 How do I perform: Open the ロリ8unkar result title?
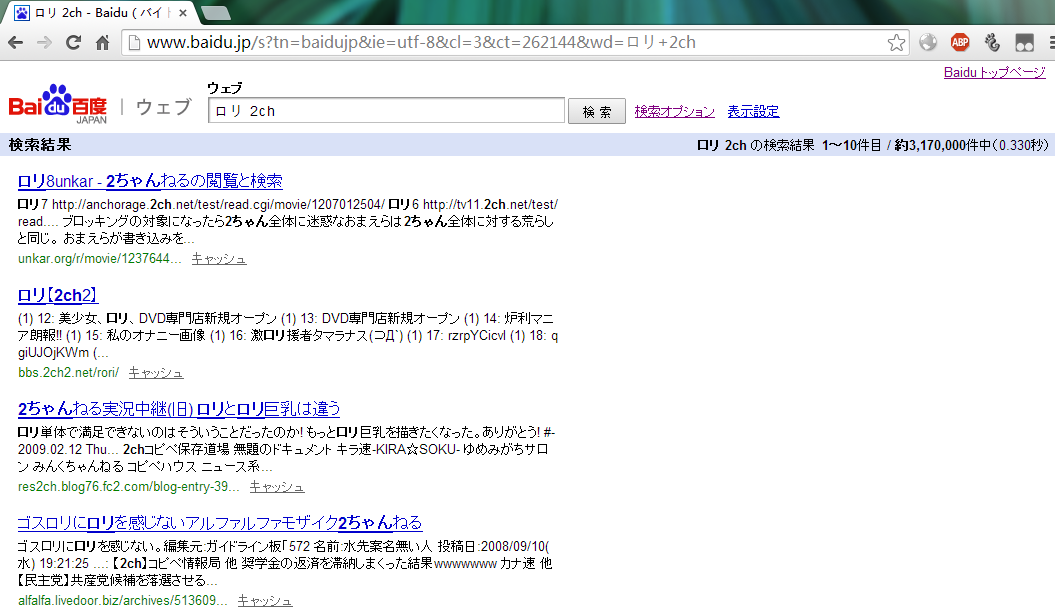pos(150,181)
